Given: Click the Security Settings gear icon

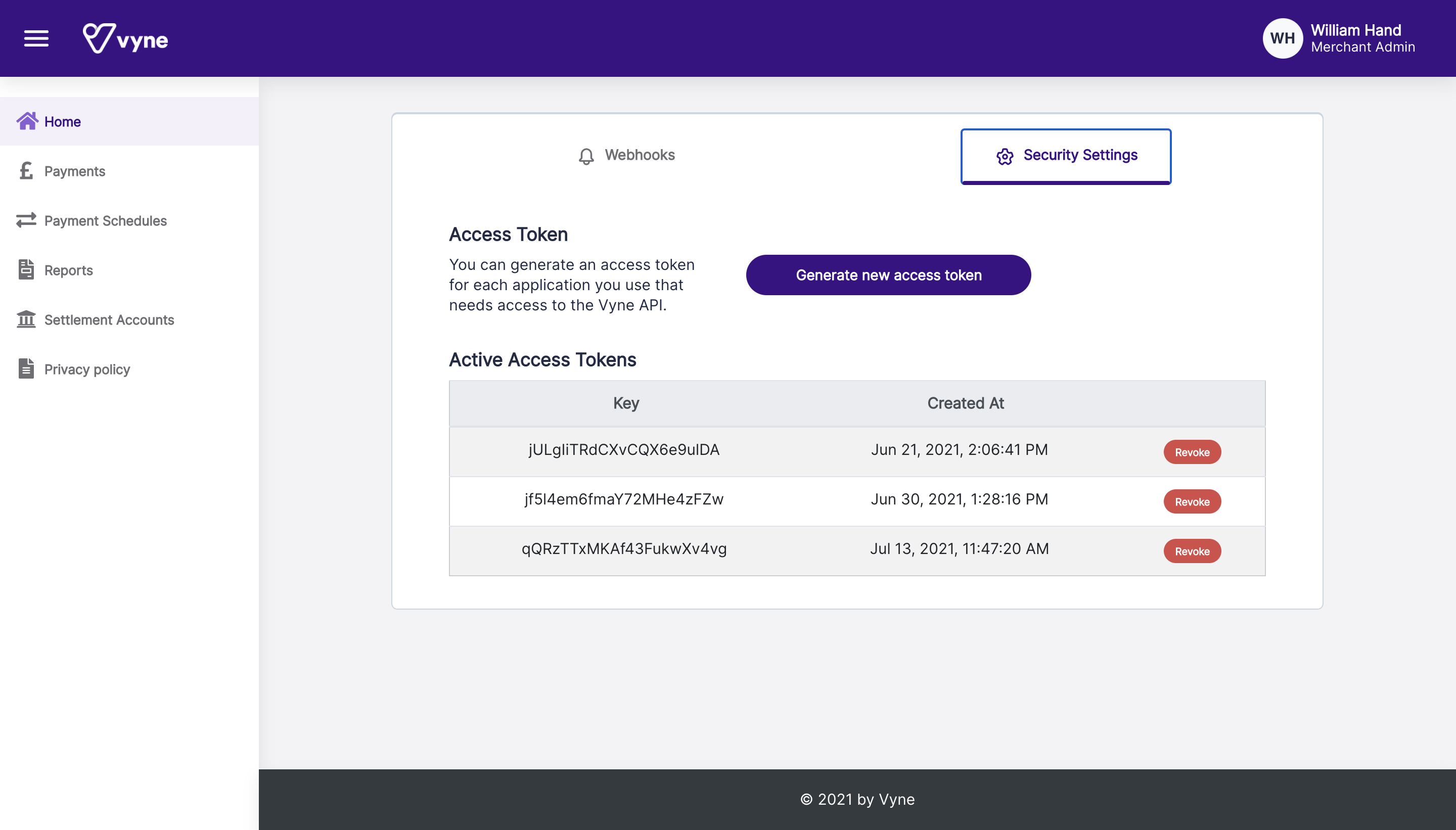Looking at the screenshot, I should 1005,156.
